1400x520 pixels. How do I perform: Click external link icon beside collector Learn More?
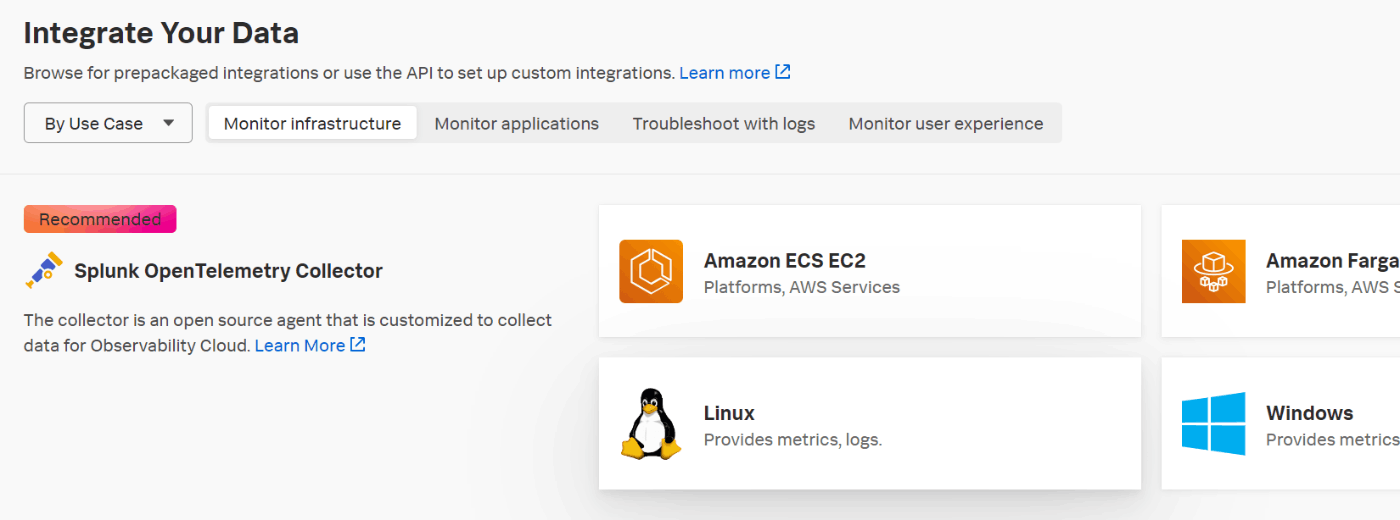click(357, 345)
